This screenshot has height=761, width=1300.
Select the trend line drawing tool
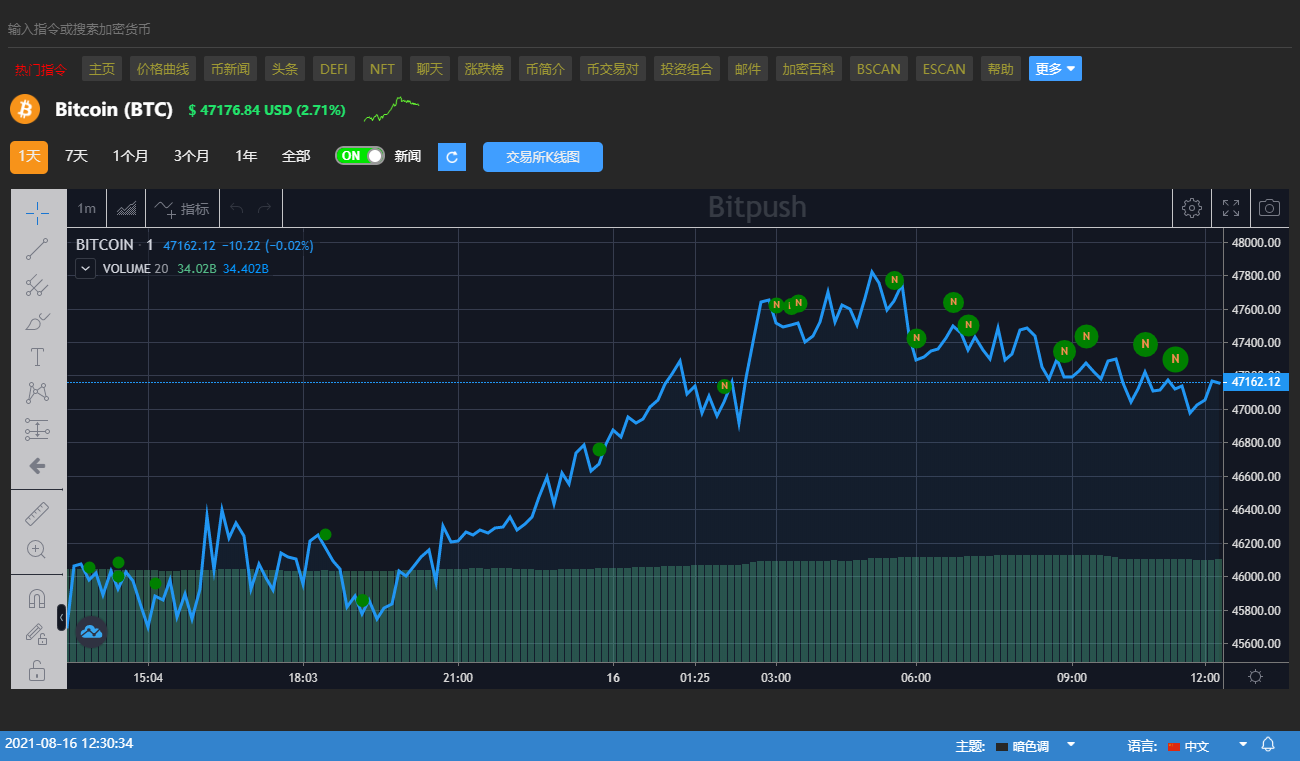point(37,249)
